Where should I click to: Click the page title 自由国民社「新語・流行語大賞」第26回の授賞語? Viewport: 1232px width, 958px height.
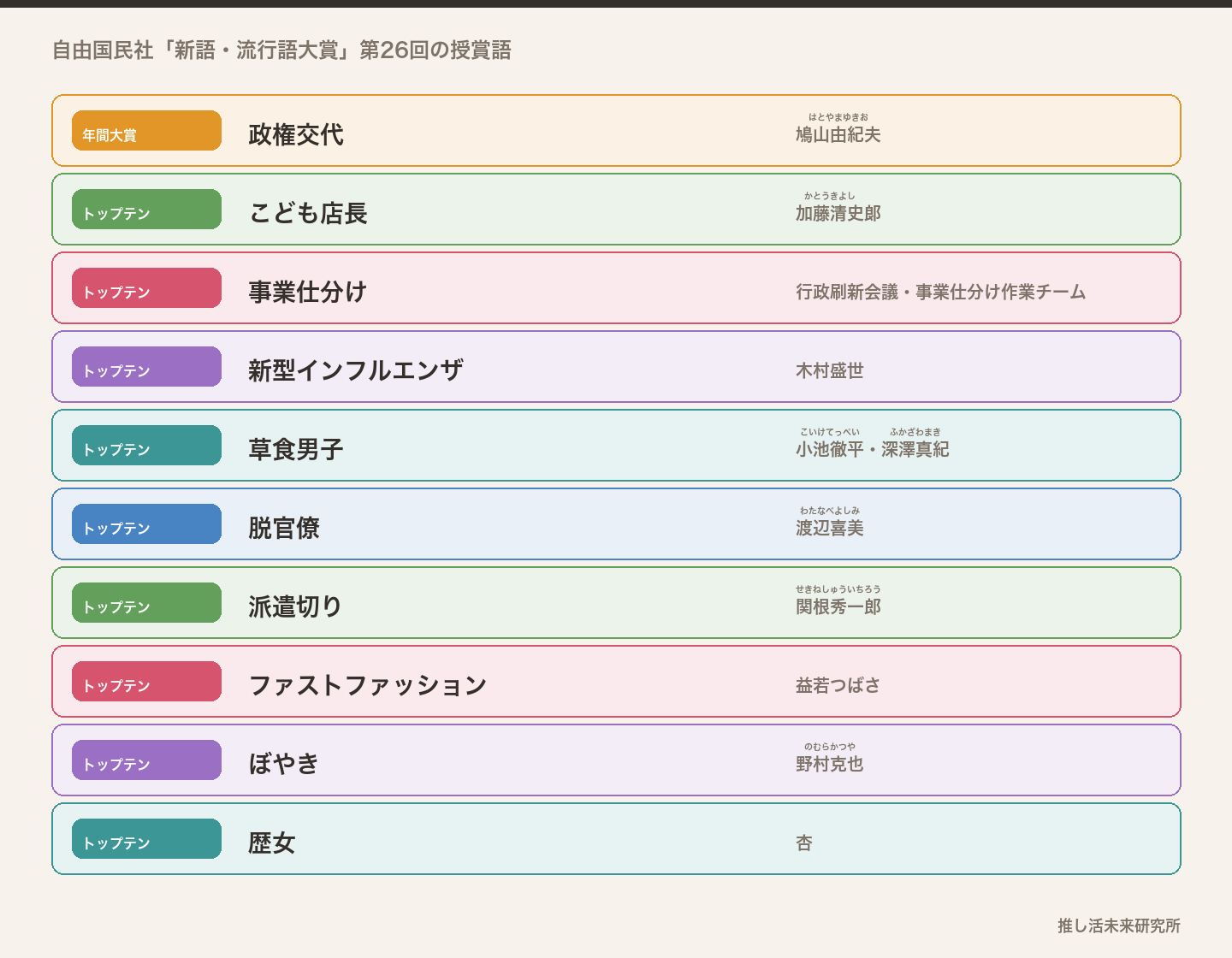click(x=281, y=50)
